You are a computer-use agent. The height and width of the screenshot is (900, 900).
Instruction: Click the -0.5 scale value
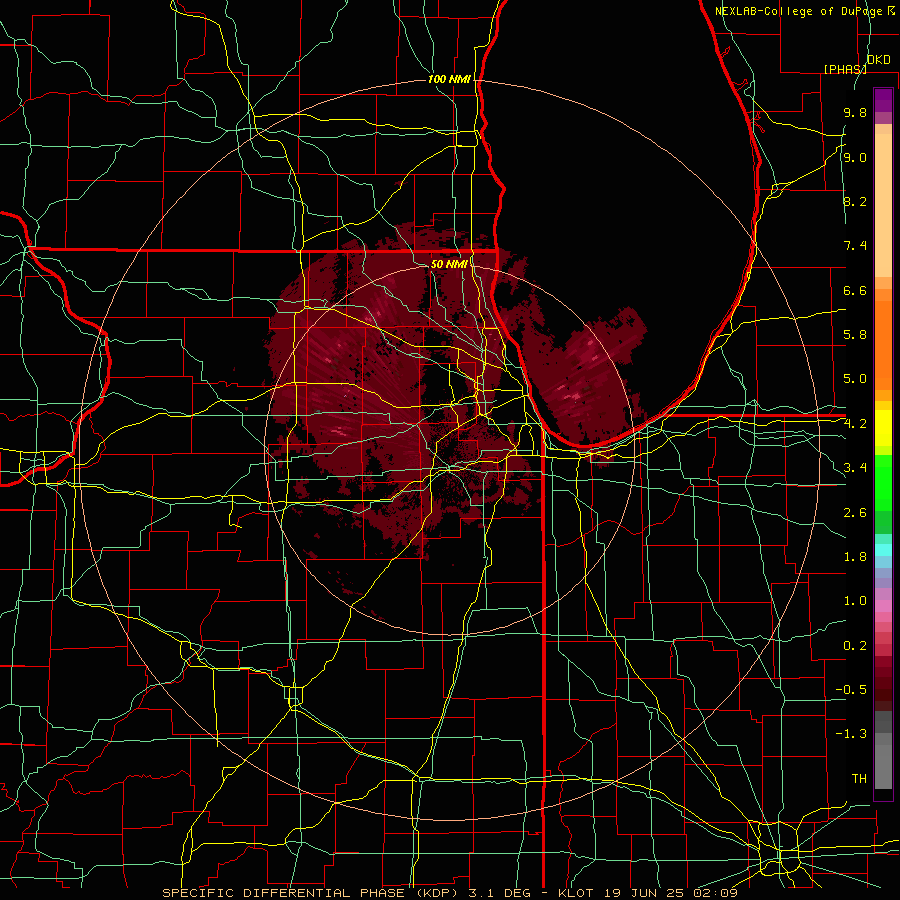click(x=851, y=690)
